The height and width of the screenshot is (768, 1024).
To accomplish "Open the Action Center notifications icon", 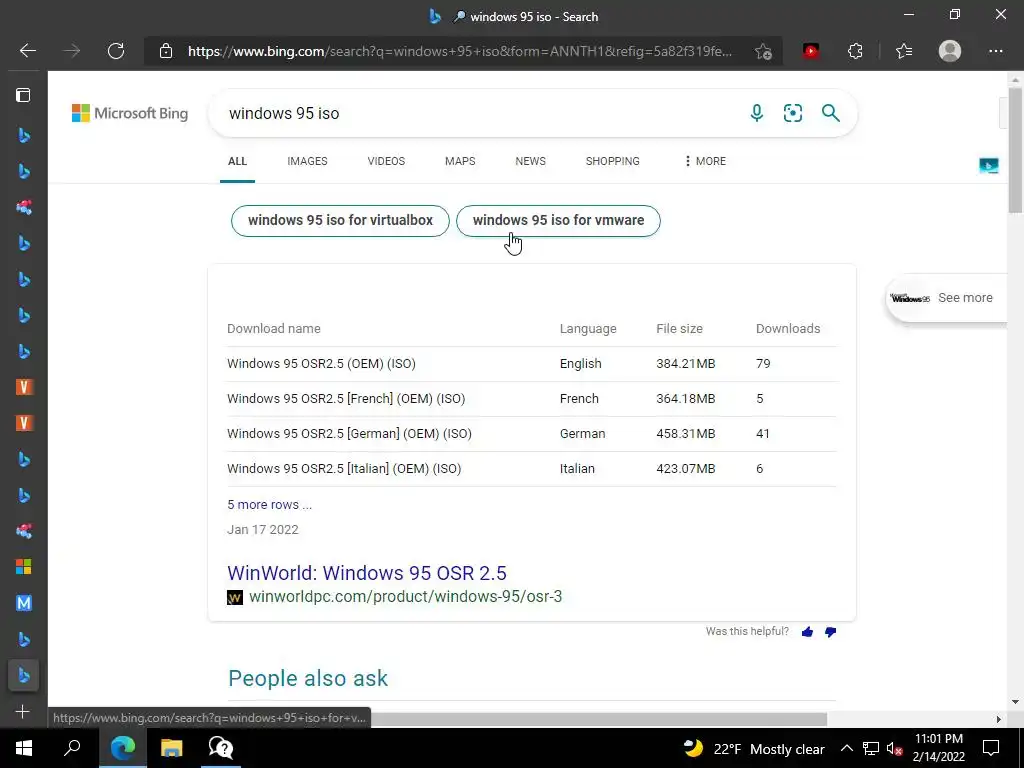I will click(991, 748).
